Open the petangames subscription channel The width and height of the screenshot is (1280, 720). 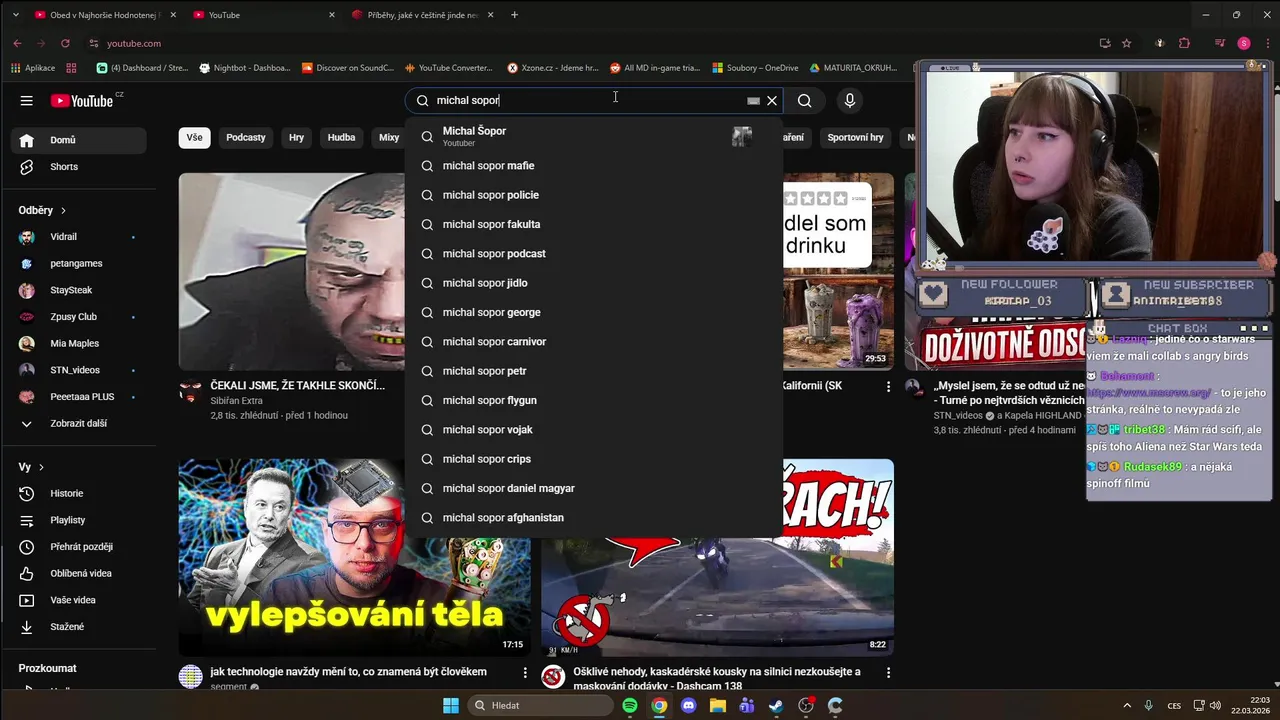pyautogui.click(x=78, y=264)
